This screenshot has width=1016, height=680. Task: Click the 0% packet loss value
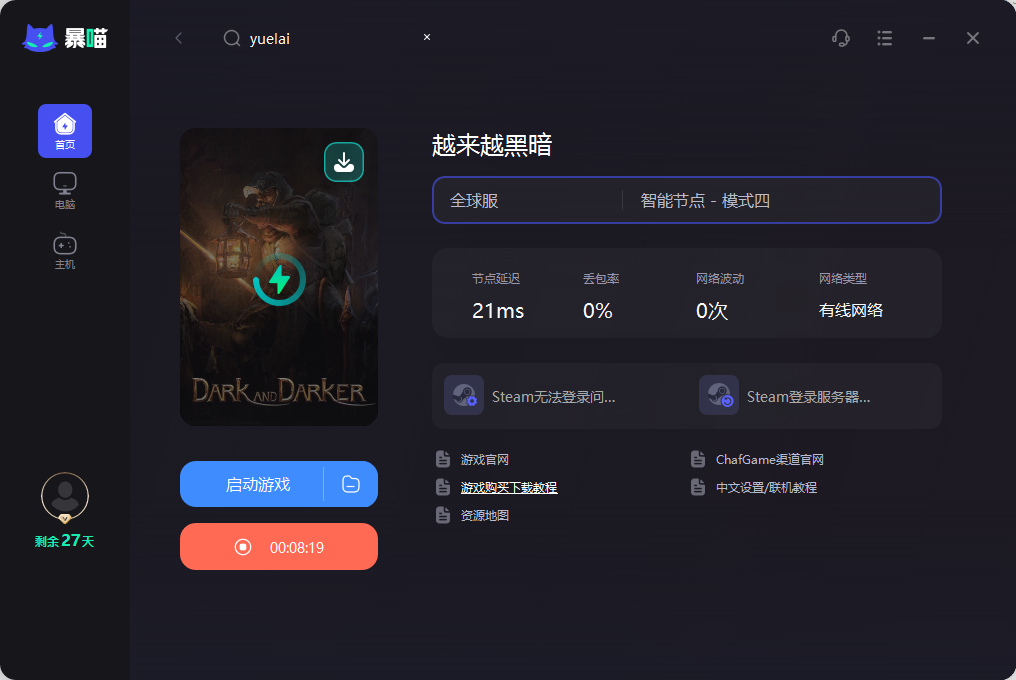597,311
